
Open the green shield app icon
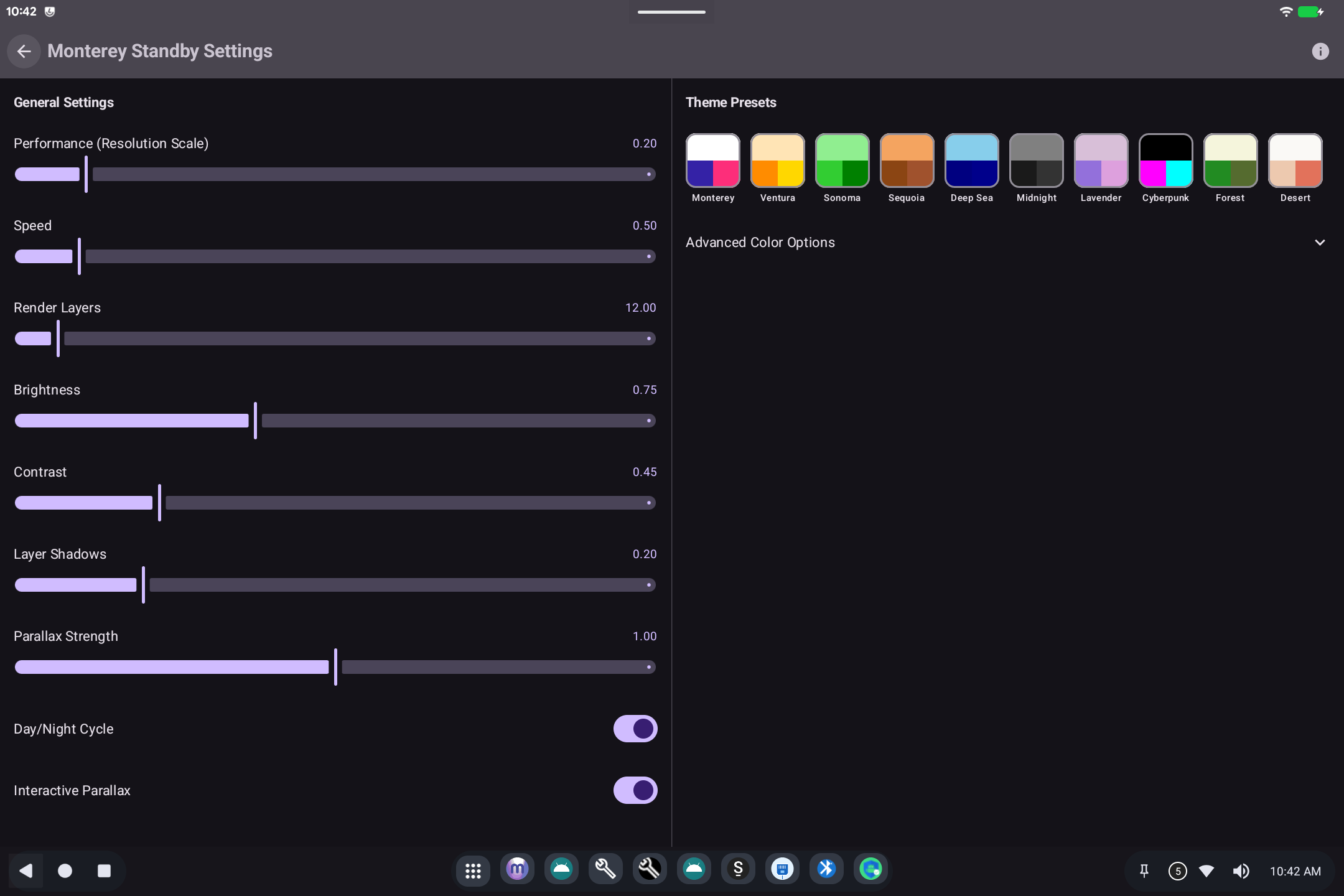tap(870, 869)
